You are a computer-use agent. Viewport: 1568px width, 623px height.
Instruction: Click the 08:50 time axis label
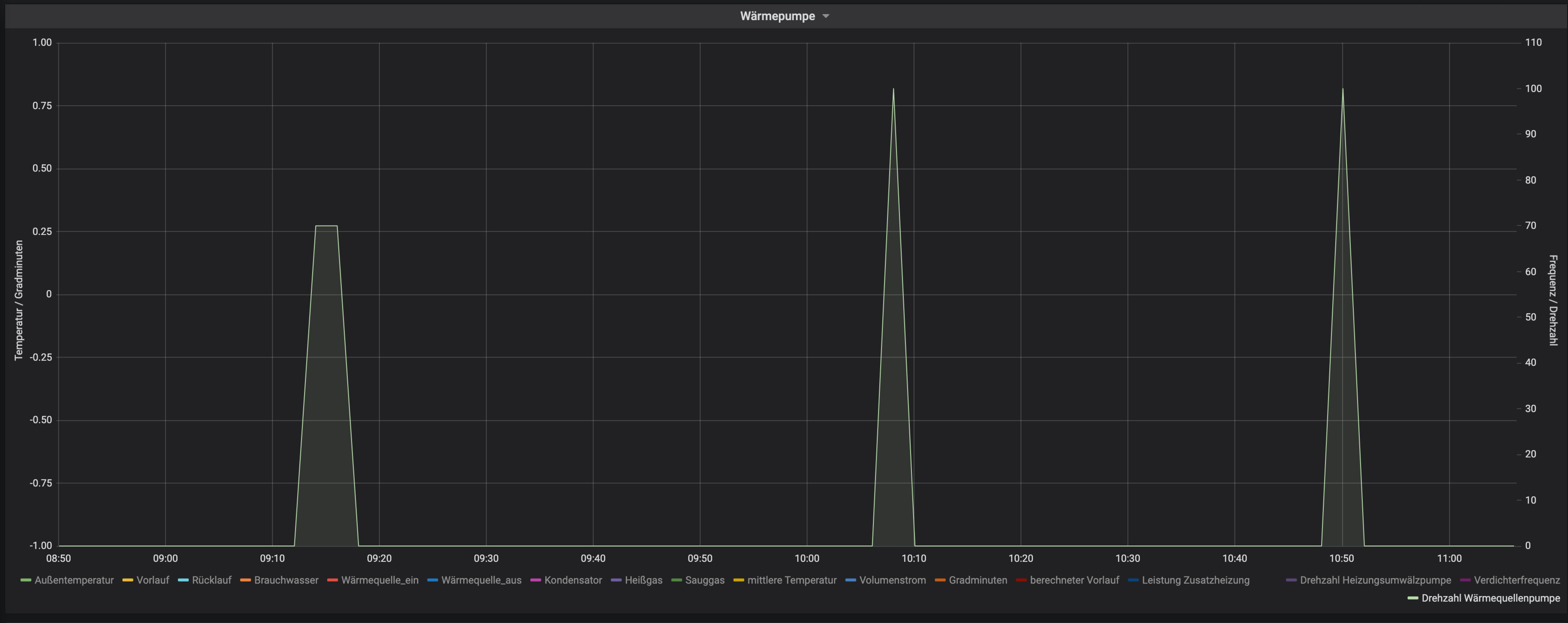click(x=58, y=559)
